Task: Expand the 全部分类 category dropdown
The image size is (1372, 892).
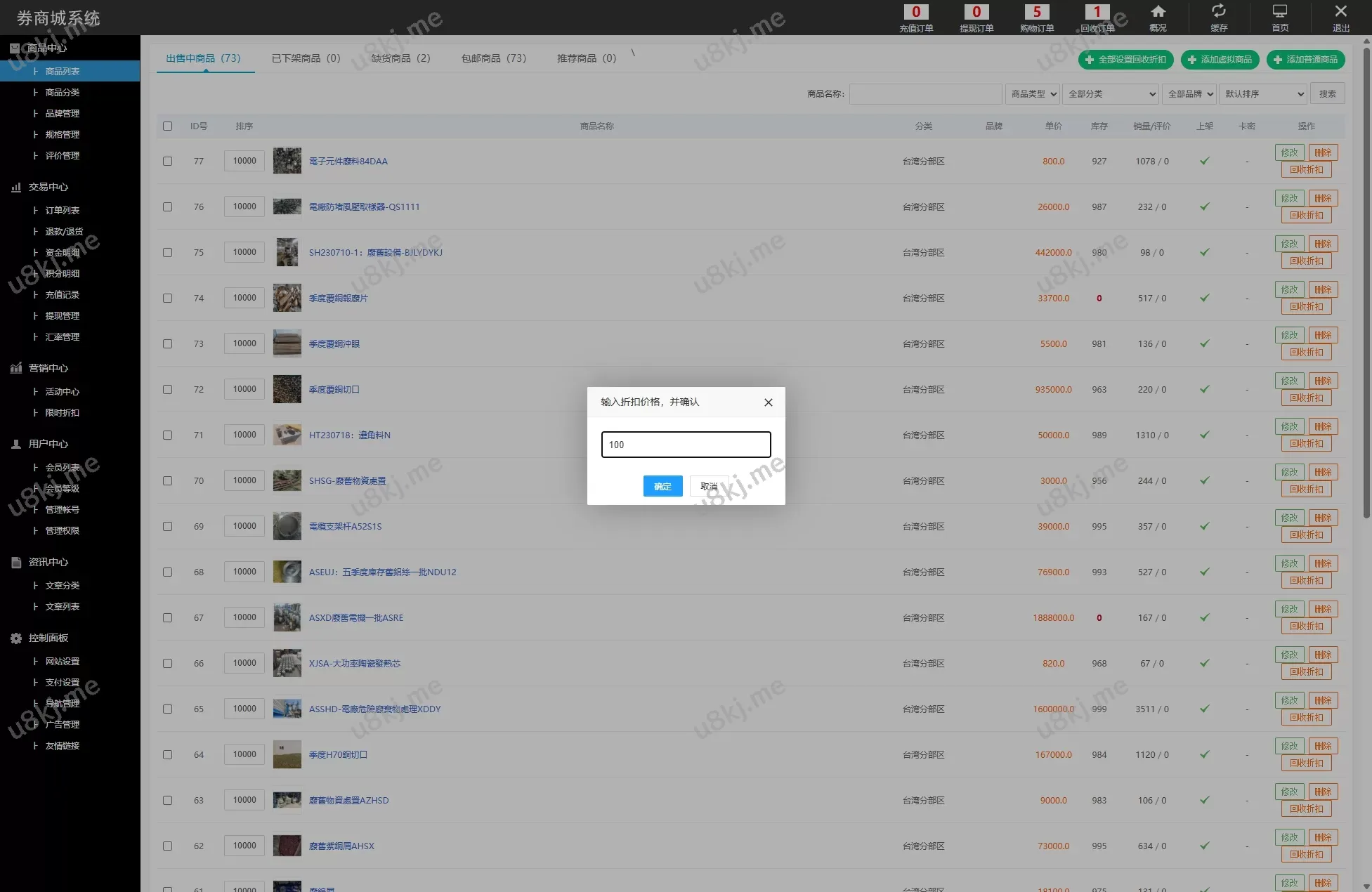Action: coord(1111,93)
